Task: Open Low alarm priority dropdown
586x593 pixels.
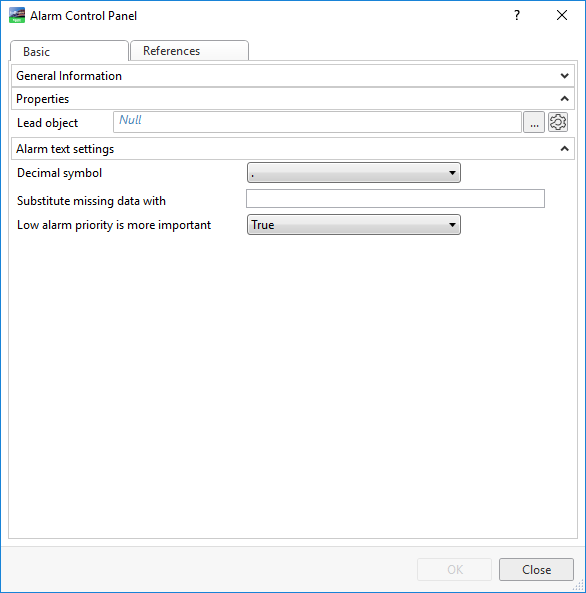Action: point(354,225)
